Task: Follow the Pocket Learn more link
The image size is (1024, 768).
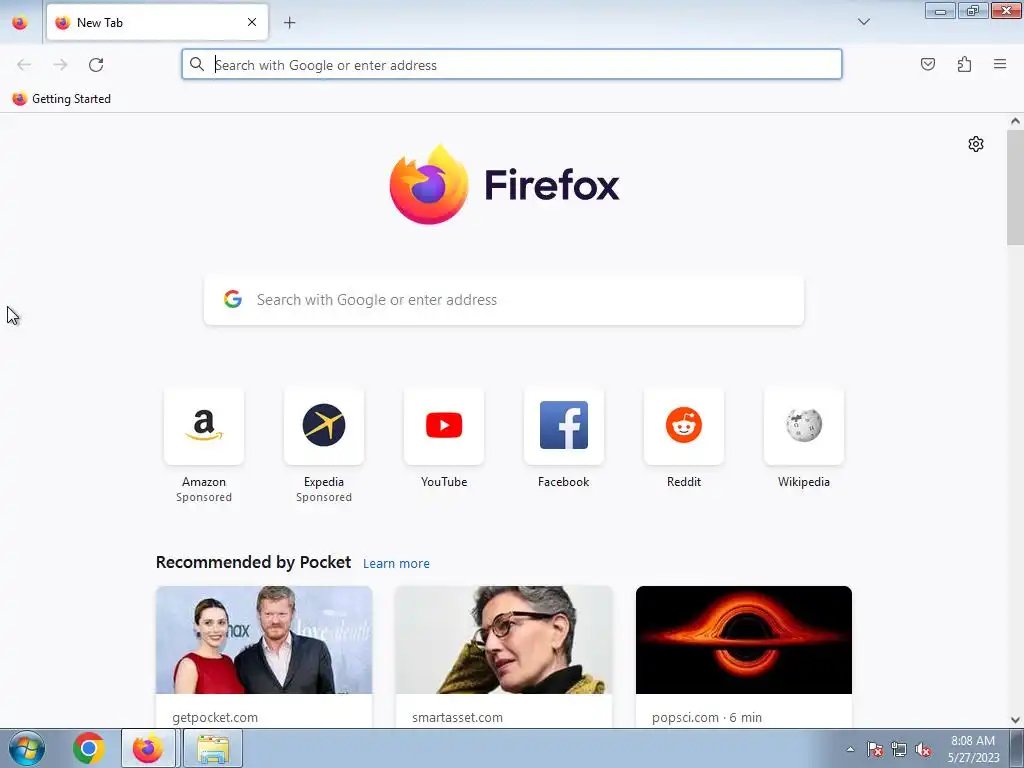Action: click(x=396, y=563)
